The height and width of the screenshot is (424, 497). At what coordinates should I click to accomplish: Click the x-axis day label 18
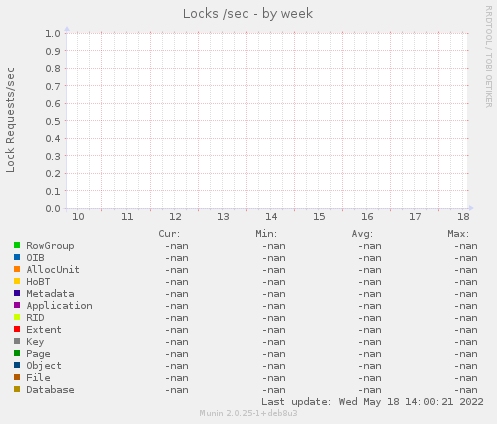(463, 217)
